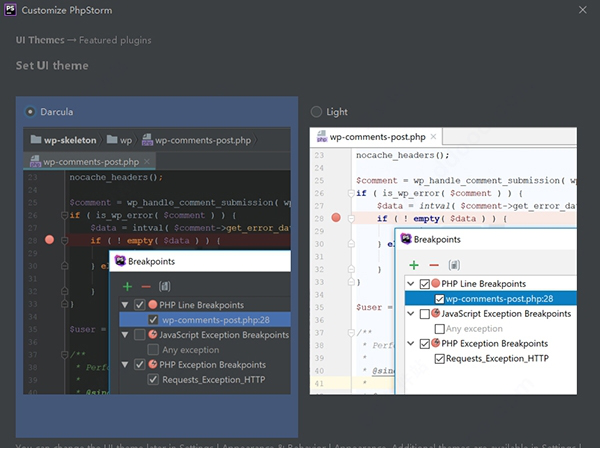Click the PhpStorm logo in title bar
The image size is (600, 465).
pos(10,10)
